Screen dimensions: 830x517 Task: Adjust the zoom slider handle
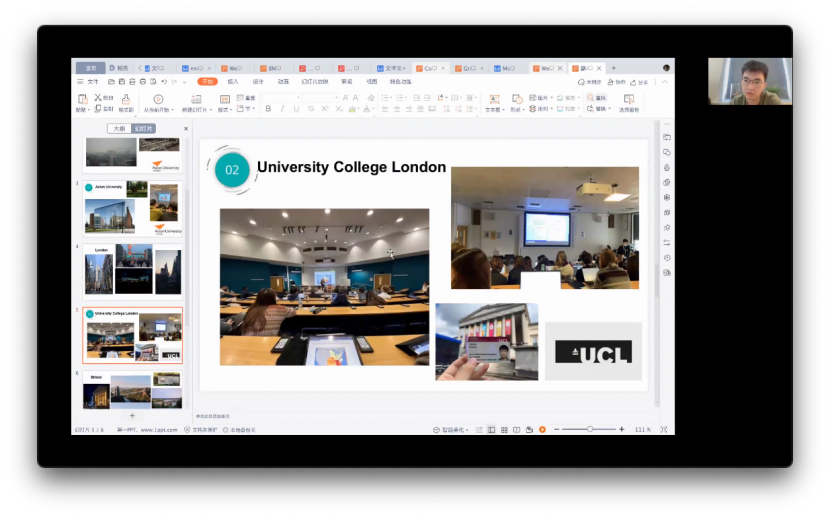point(590,429)
